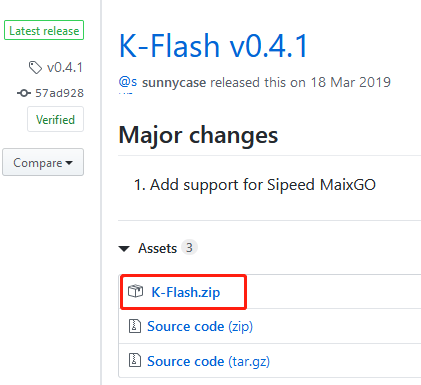Download Source code (tar.gz) link
The width and height of the screenshot is (421, 385).
point(208,361)
